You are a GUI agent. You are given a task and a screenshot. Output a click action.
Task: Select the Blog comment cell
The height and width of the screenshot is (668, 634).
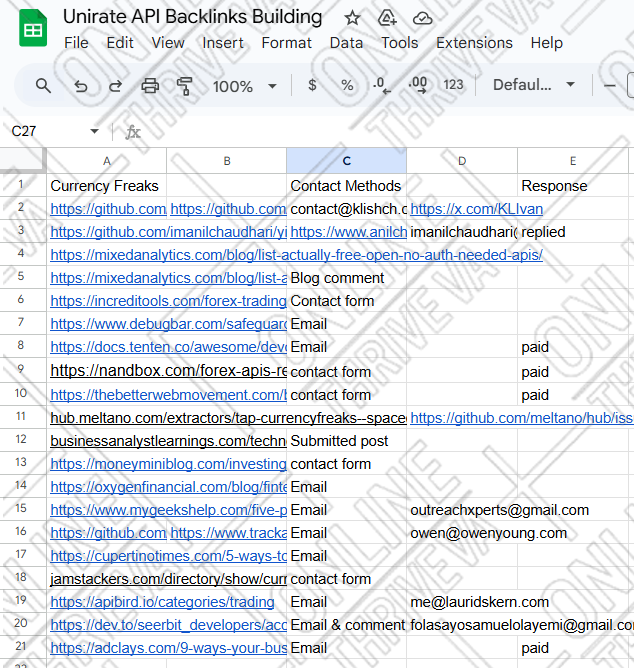click(x=346, y=277)
